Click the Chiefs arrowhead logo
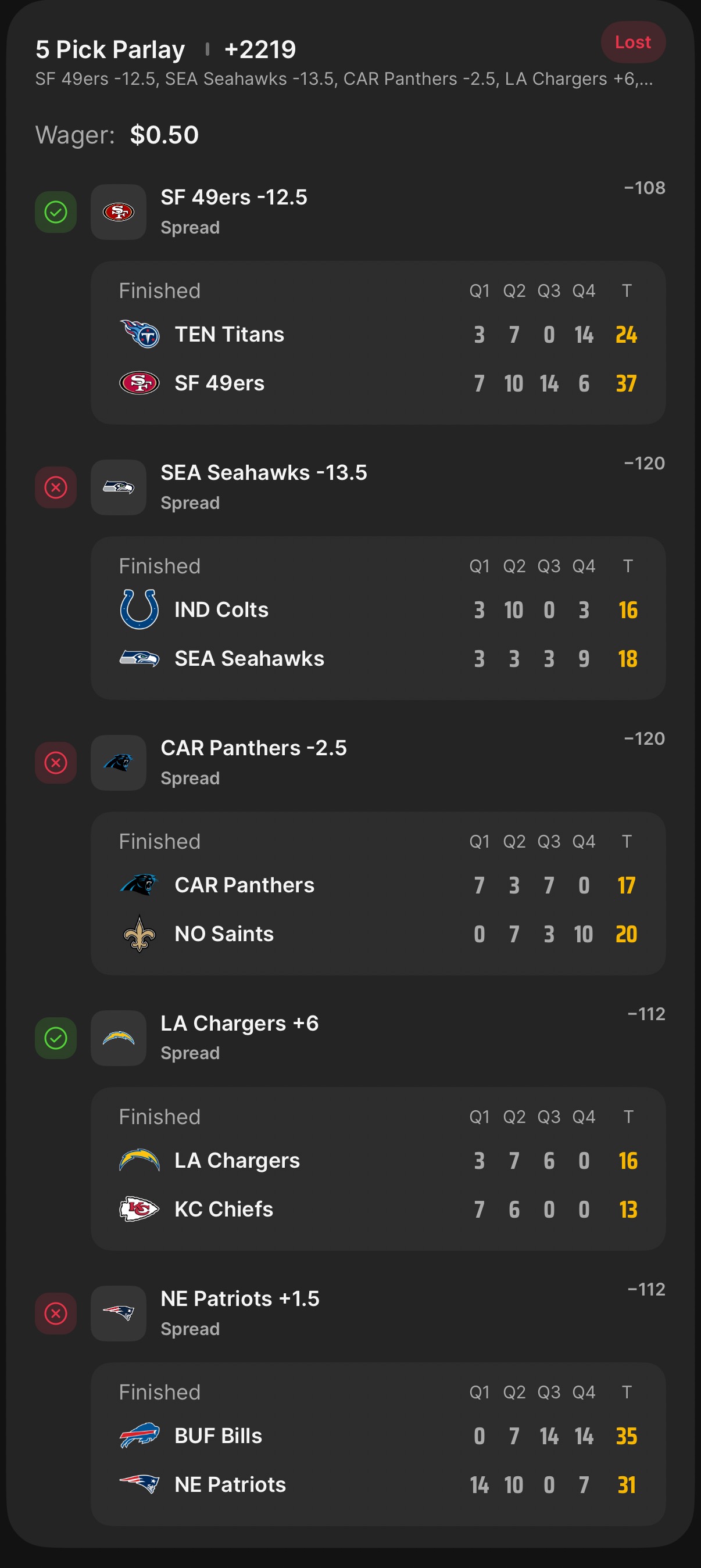Image resolution: width=701 pixels, height=1568 pixels. click(140, 1209)
